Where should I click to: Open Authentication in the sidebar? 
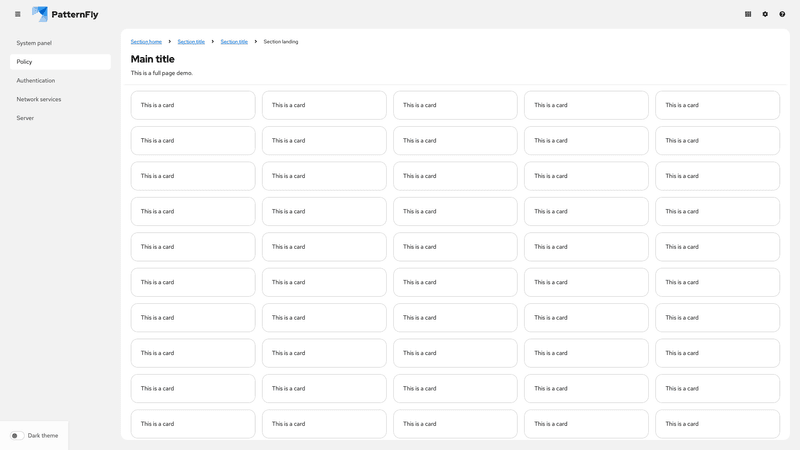[x=36, y=81]
